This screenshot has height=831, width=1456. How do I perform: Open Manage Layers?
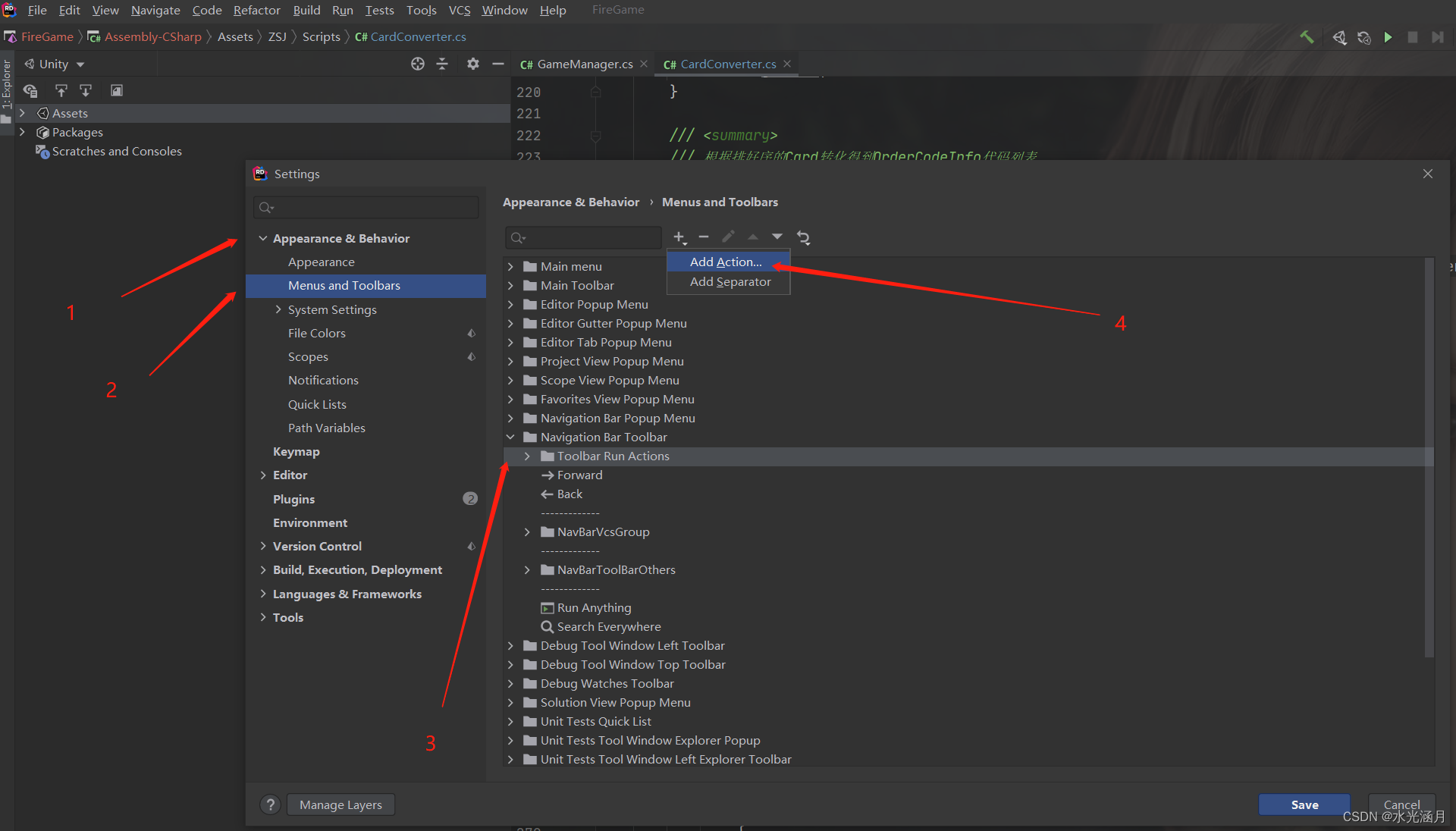click(x=340, y=804)
